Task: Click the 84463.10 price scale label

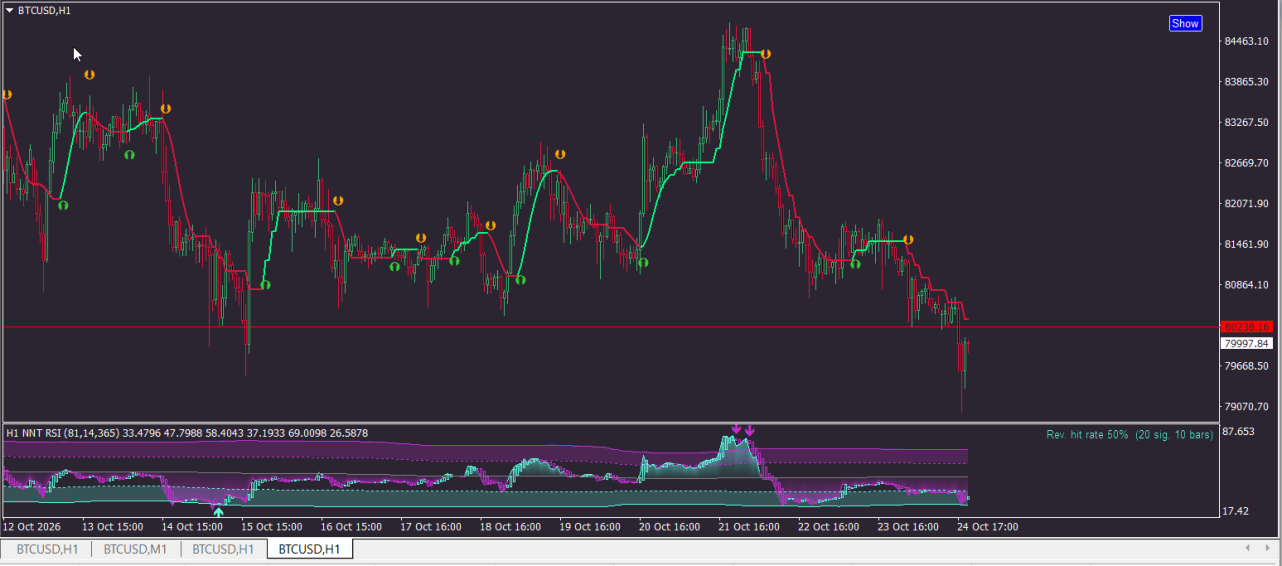Action: coord(1246,41)
